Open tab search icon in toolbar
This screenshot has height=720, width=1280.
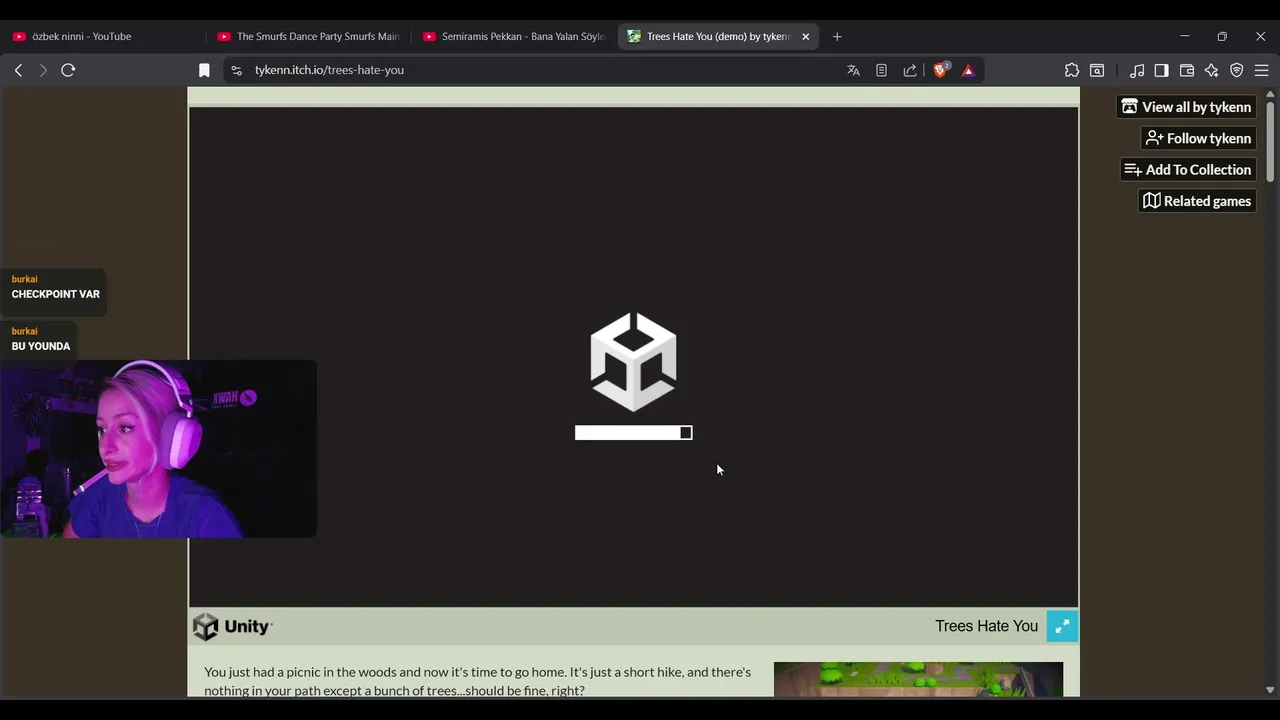pyautogui.click(x=1097, y=70)
